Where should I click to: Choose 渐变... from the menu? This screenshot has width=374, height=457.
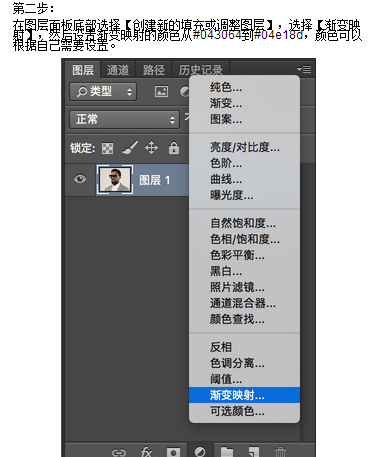pyautogui.click(x=244, y=103)
